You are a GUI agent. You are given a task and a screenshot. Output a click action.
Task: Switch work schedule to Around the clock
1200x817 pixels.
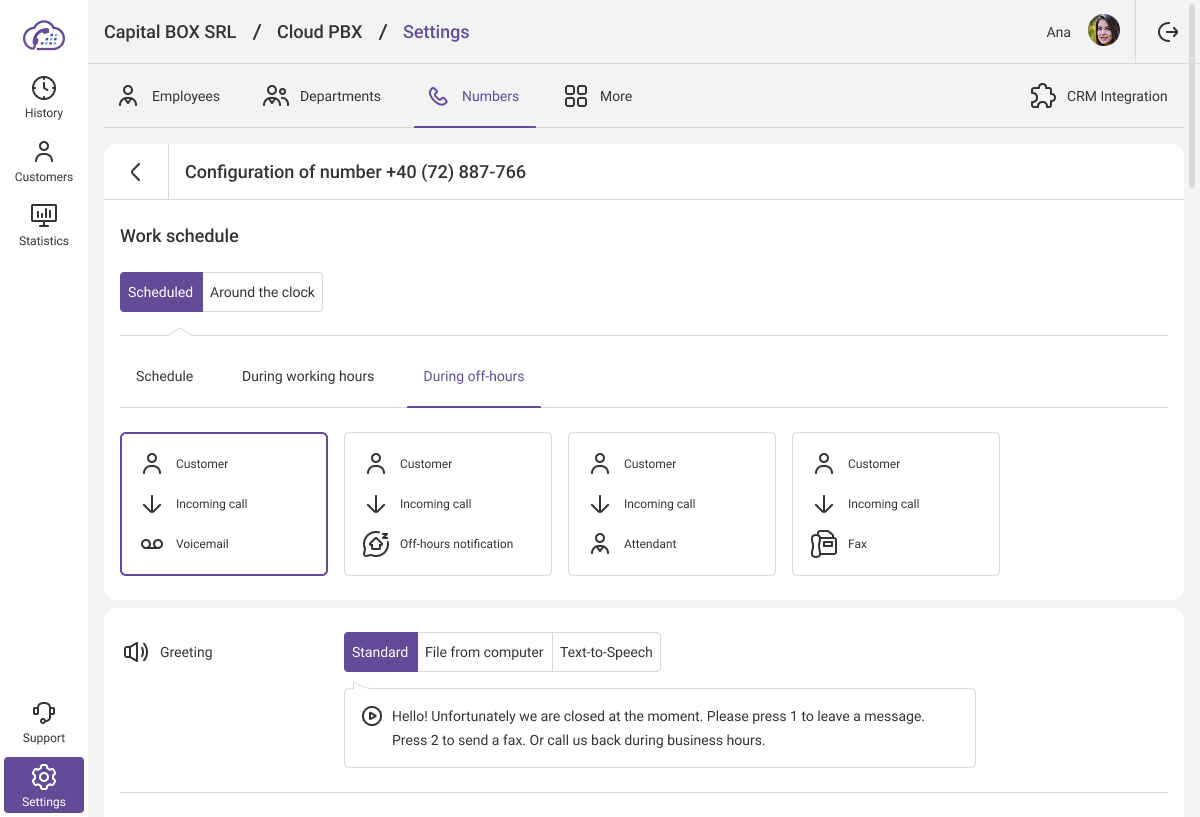(262, 292)
